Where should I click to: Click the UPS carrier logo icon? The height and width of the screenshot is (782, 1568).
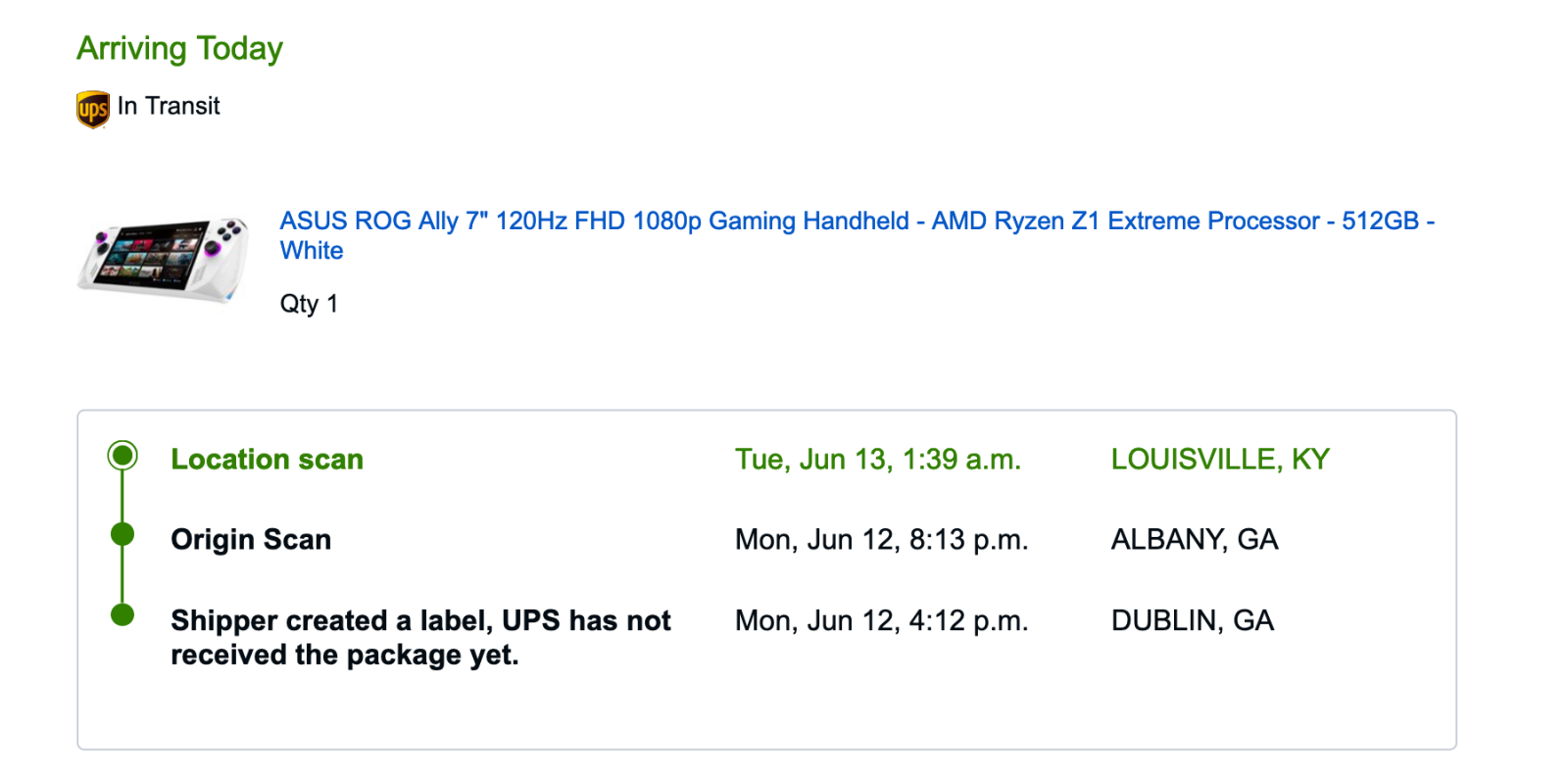[x=93, y=109]
